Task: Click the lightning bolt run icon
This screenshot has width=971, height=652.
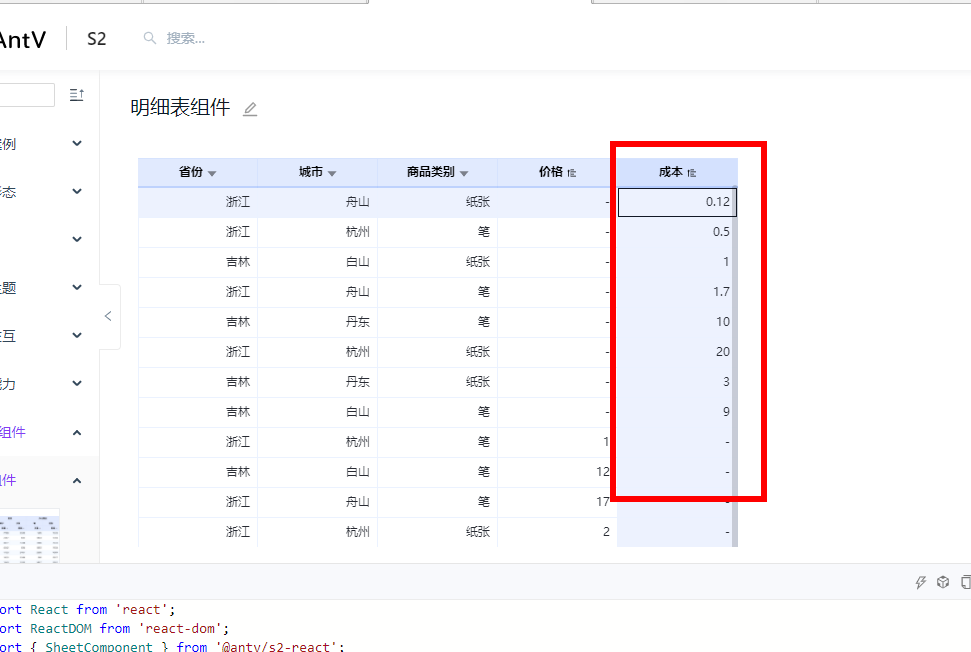Action: [x=920, y=581]
